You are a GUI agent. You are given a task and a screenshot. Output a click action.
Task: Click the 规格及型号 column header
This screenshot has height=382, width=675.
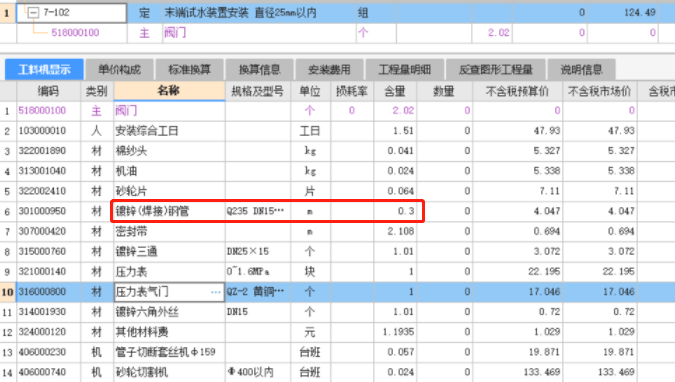(257, 91)
